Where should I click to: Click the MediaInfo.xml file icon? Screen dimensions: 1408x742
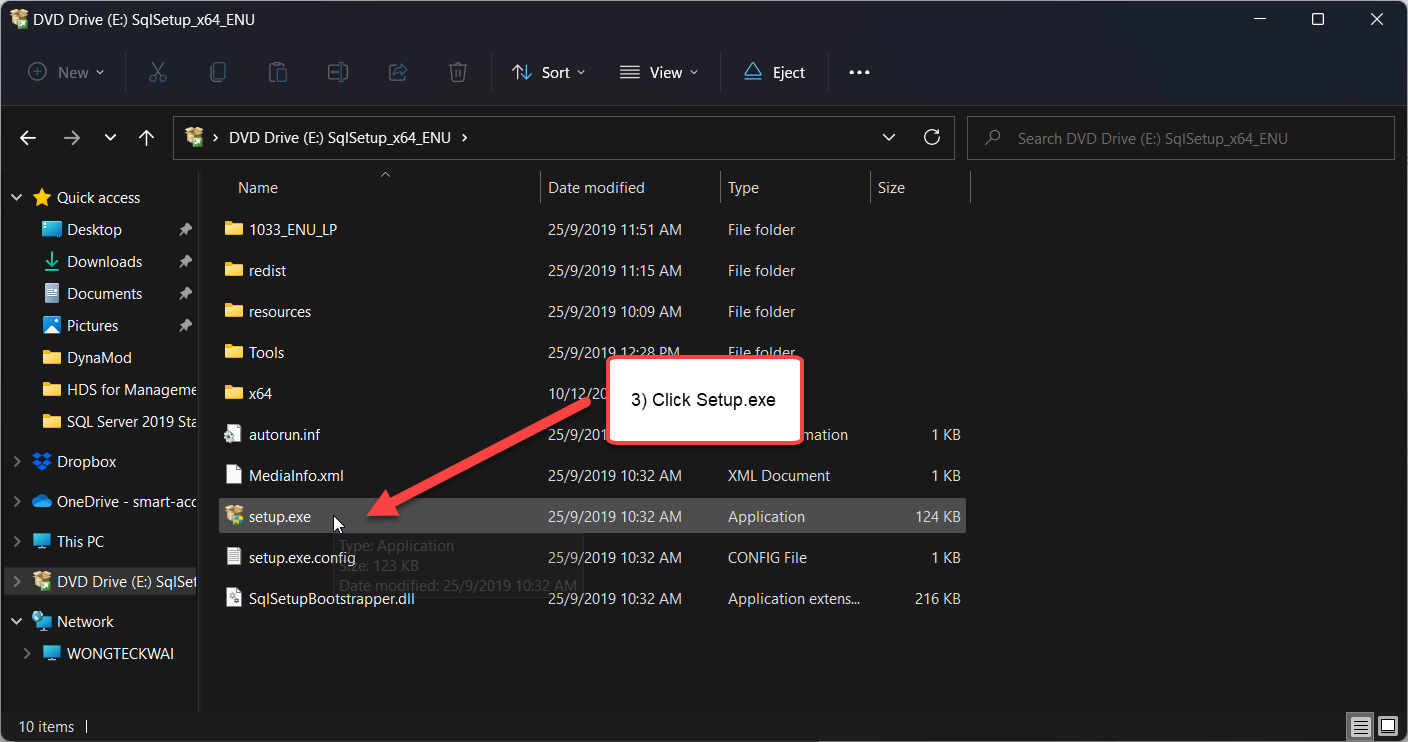234,475
